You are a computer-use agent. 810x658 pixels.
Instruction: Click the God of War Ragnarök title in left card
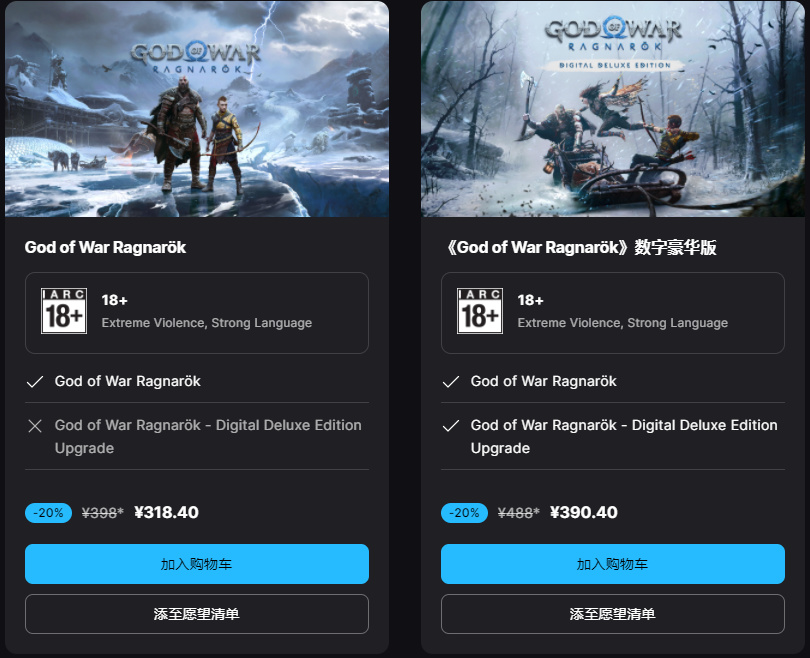[x=105, y=247]
